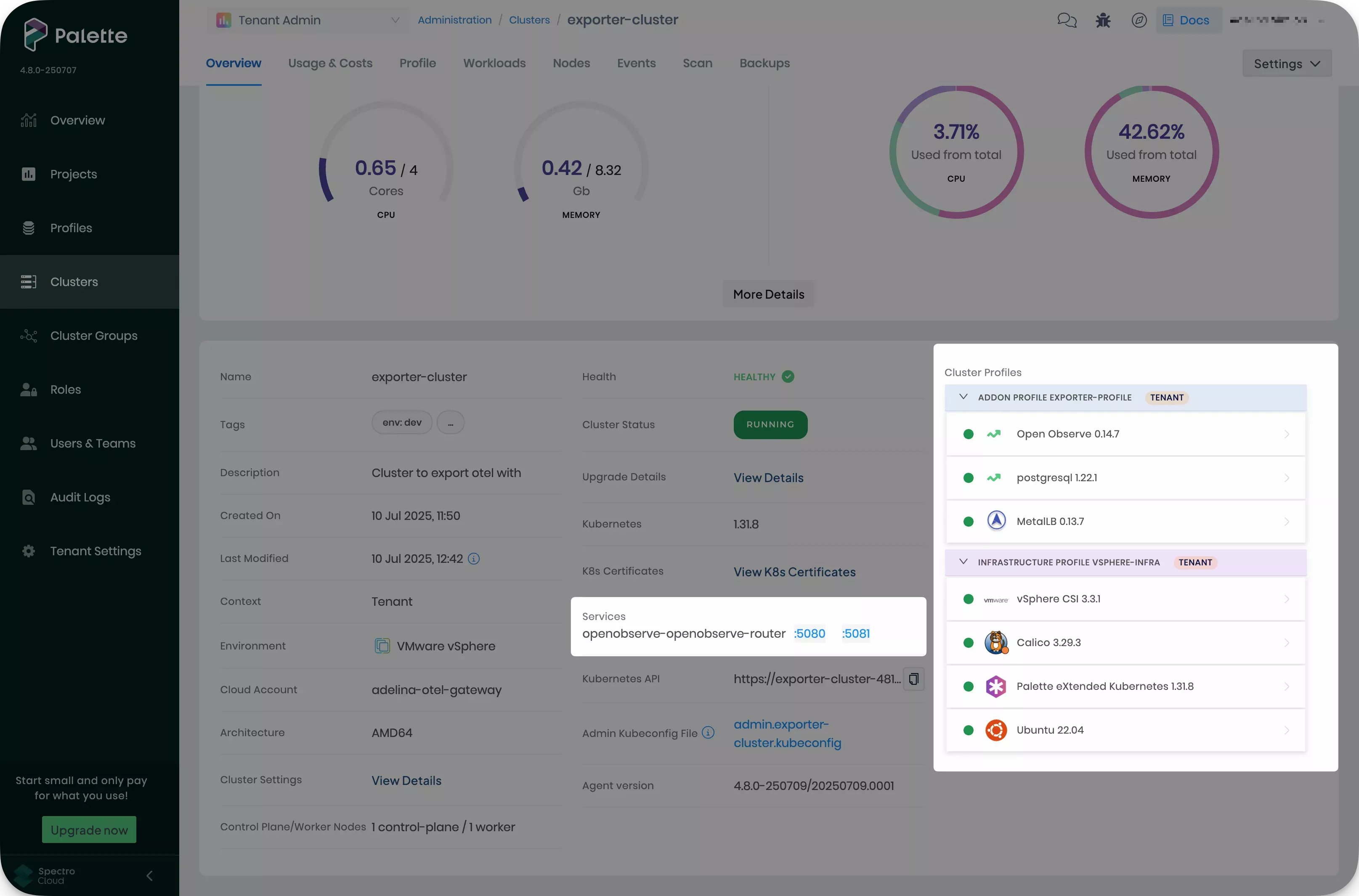Copy the Kubernetes API URL
The height and width of the screenshot is (896, 1359).
[913, 679]
